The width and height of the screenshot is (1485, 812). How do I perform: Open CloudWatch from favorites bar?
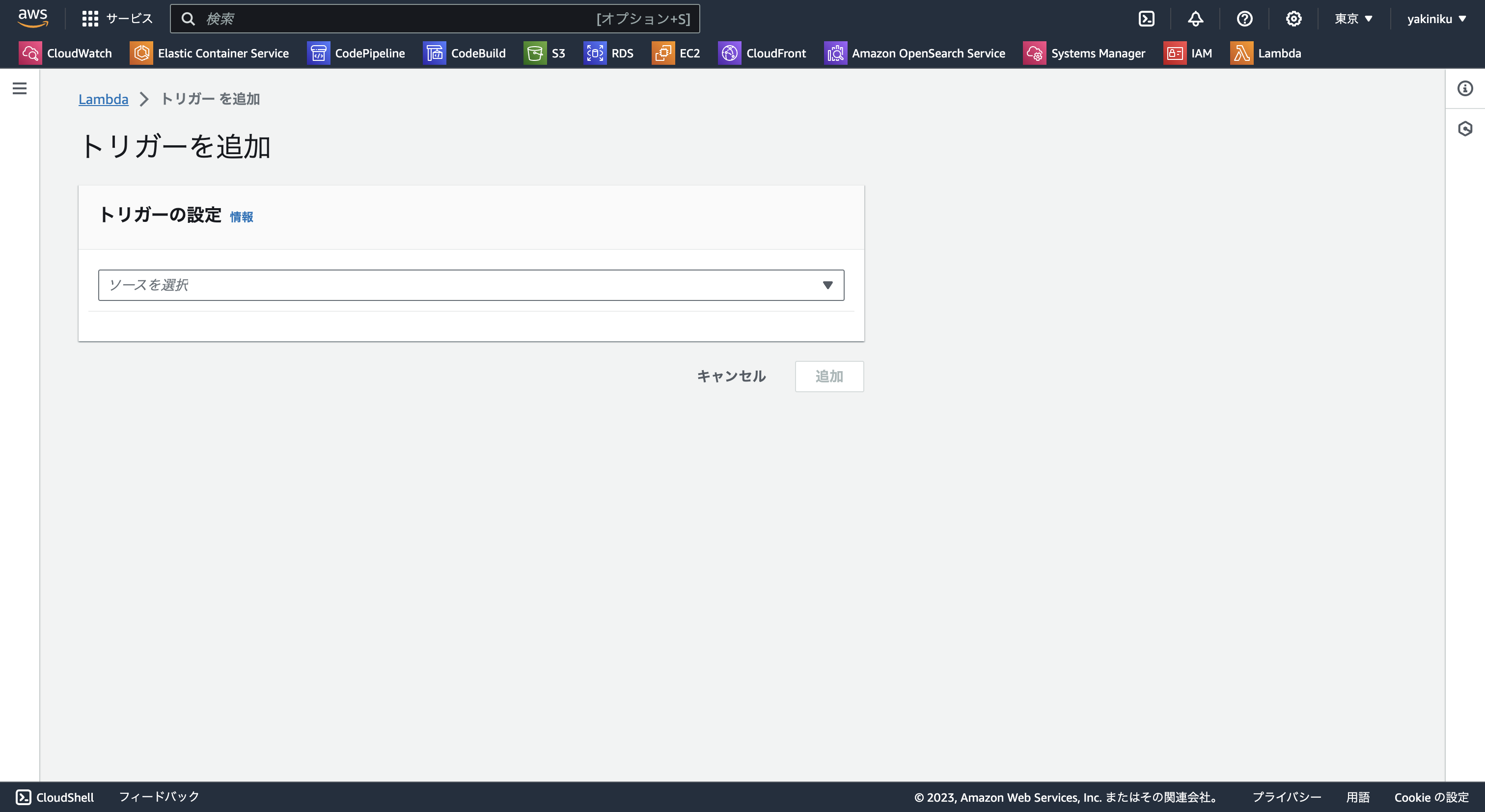[65, 53]
